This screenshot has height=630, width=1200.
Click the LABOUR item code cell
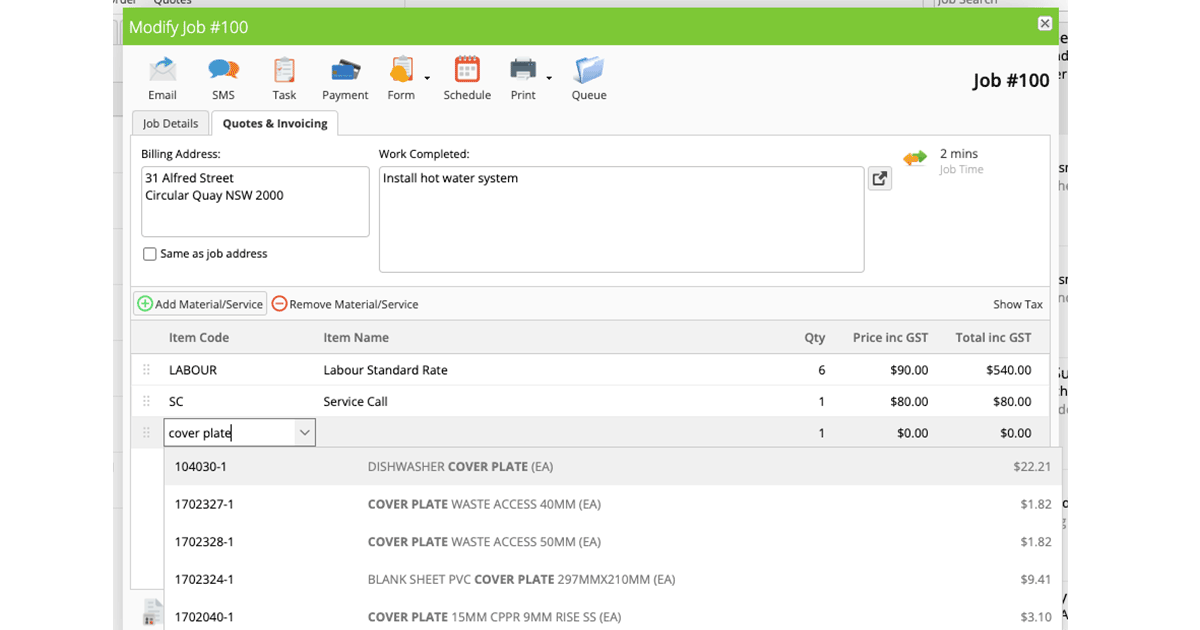pos(193,370)
